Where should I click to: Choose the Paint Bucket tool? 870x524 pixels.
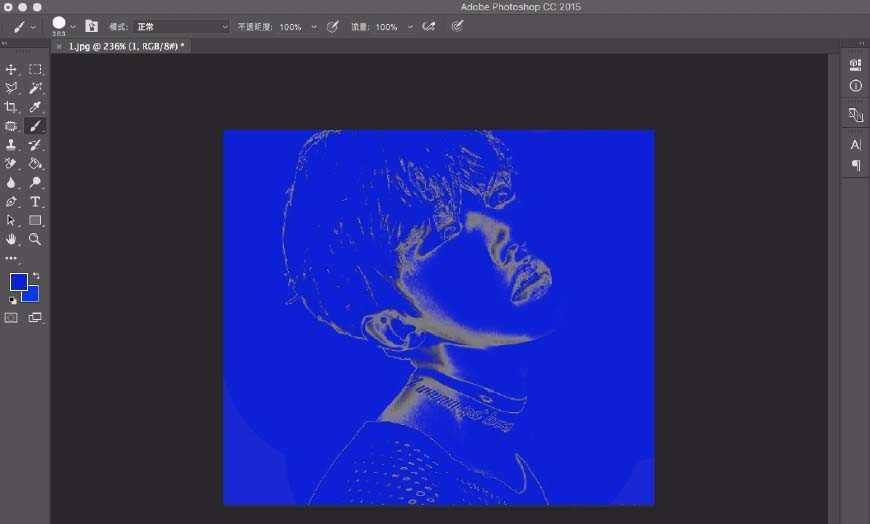tap(35, 163)
